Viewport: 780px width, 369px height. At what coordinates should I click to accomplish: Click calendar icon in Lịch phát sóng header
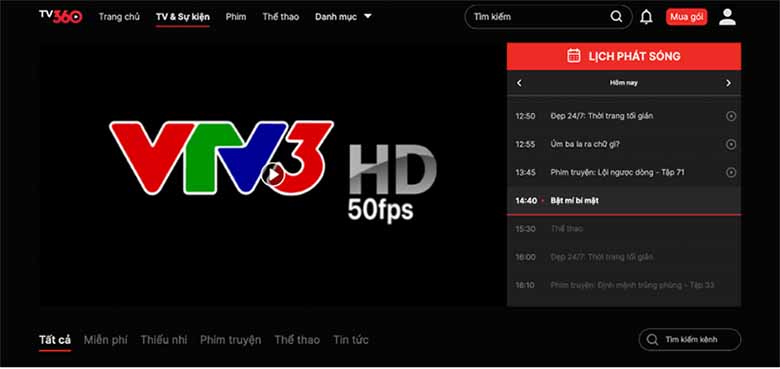point(574,56)
